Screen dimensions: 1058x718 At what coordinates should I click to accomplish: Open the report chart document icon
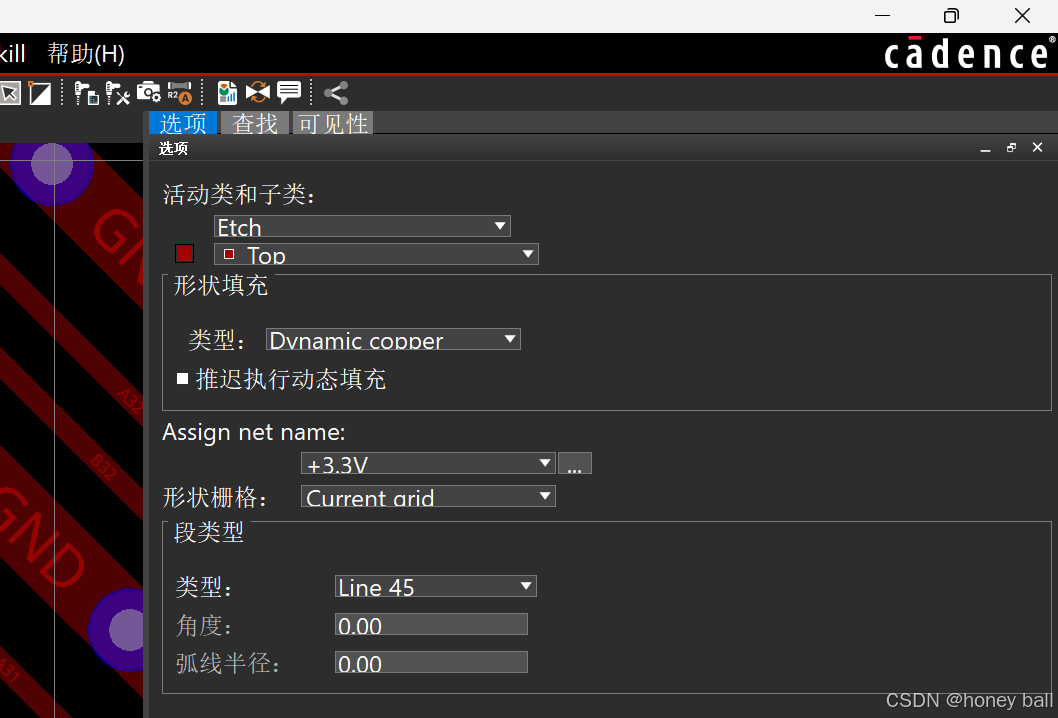coord(227,93)
